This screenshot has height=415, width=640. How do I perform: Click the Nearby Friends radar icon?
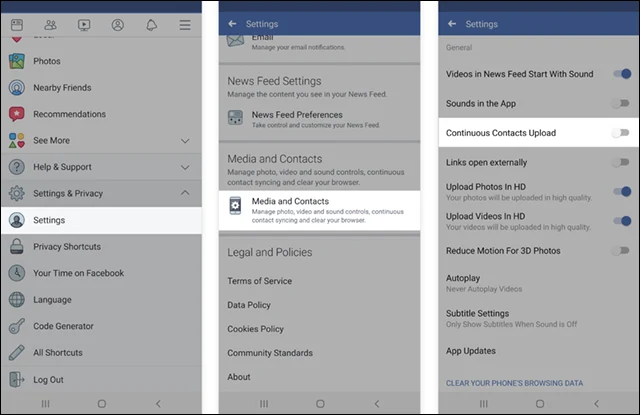pyautogui.click(x=17, y=88)
